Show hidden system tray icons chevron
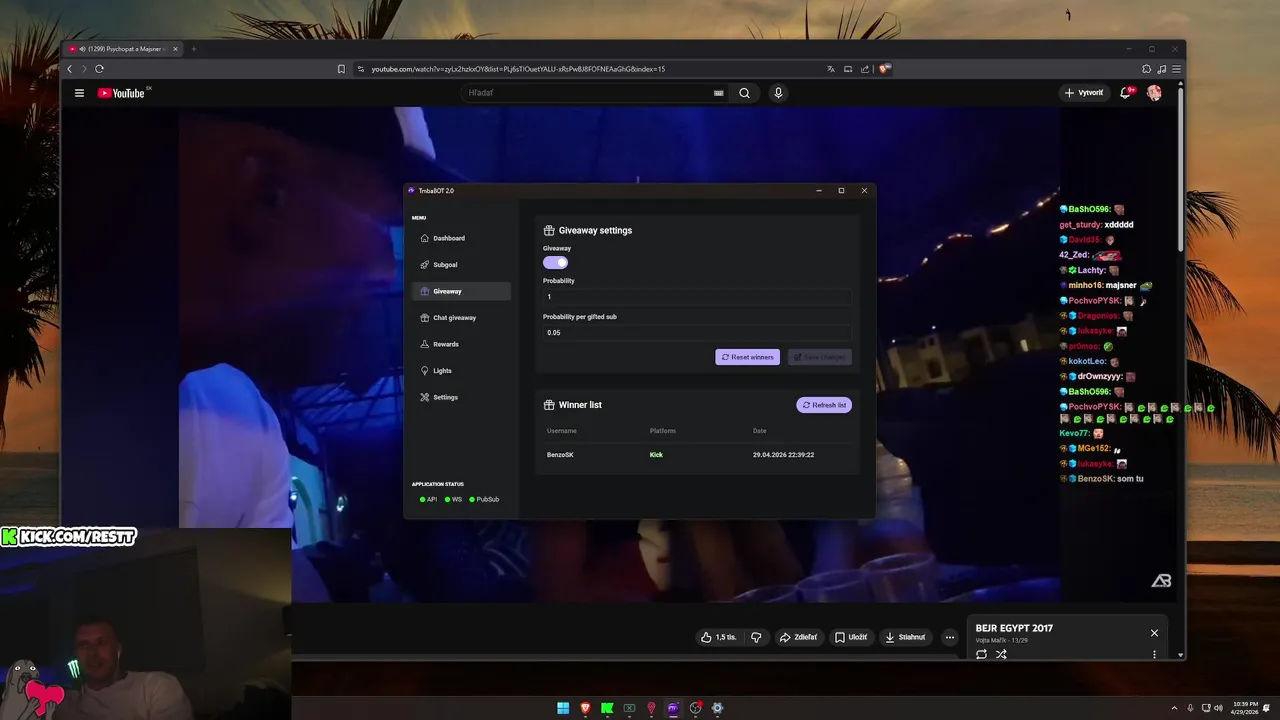Image resolution: width=1280 pixels, height=720 pixels. pos(1175,708)
